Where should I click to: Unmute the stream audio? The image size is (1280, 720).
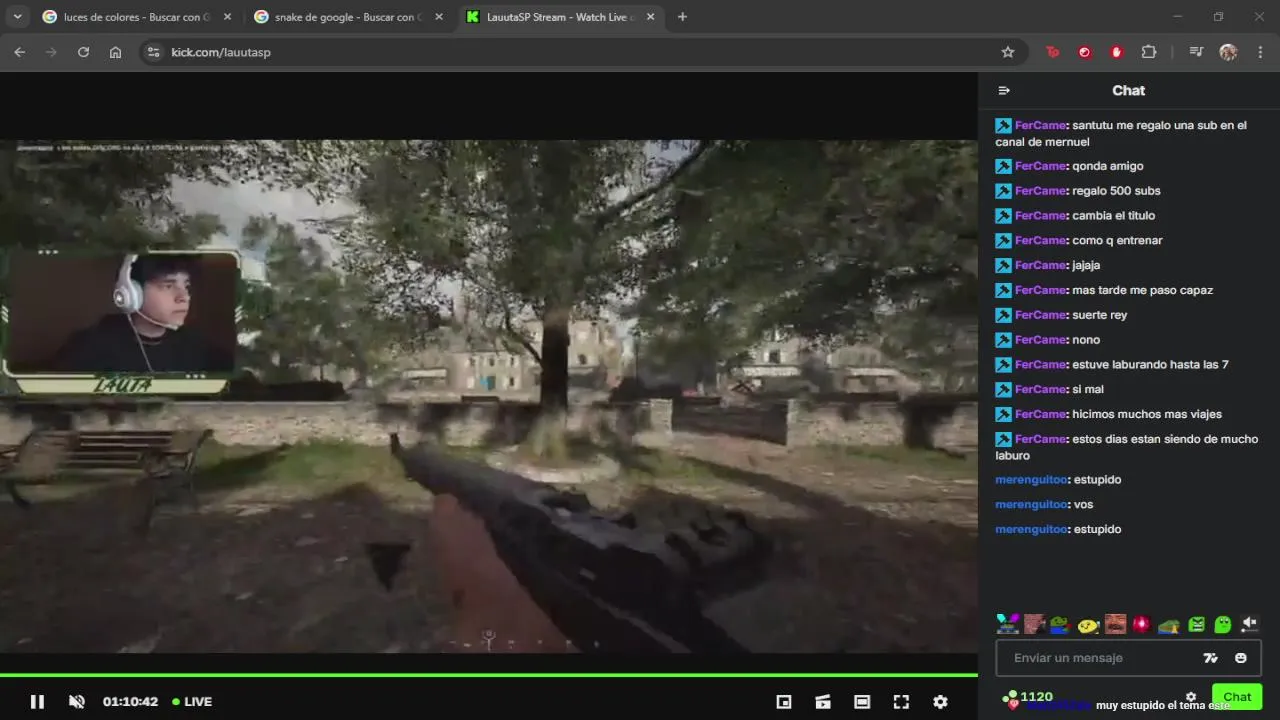click(77, 702)
